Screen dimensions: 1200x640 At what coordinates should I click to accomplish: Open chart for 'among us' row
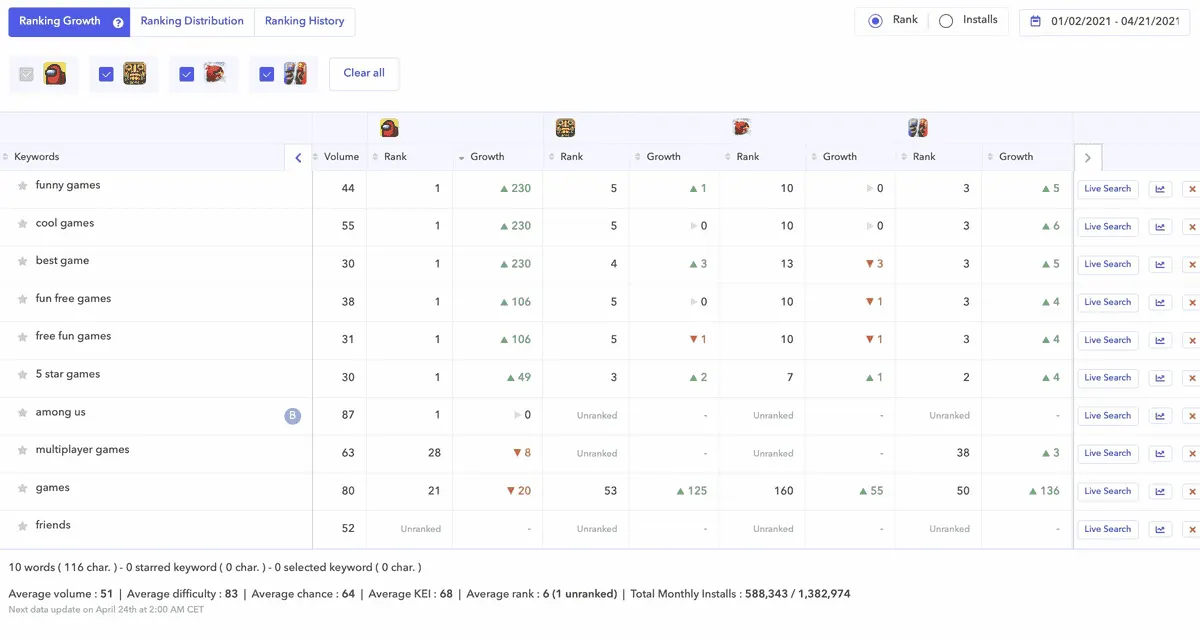pyautogui.click(x=1160, y=416)
